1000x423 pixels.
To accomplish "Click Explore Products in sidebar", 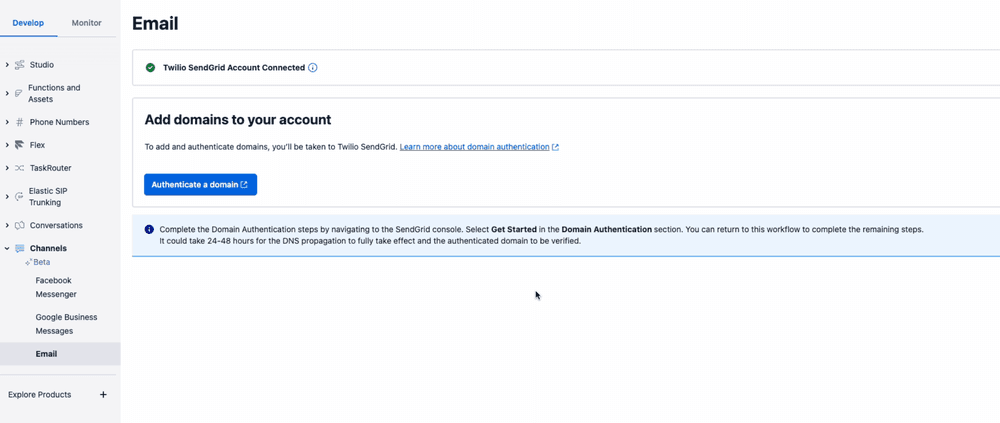I will (40, 395).
